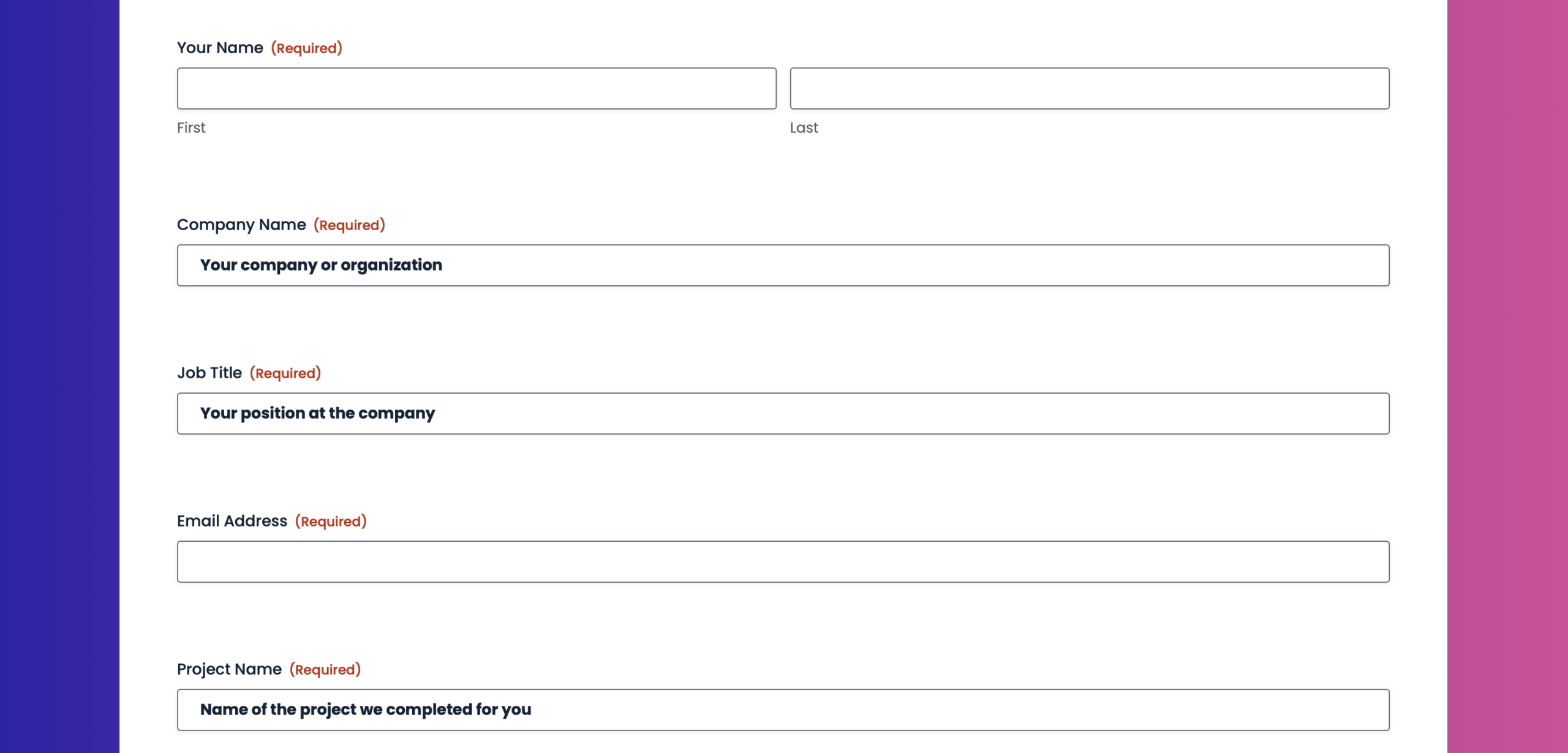Viewport: 1568px width, 753px height.
Task: Click "(Required)" beside Project Name
Action: 325,670
